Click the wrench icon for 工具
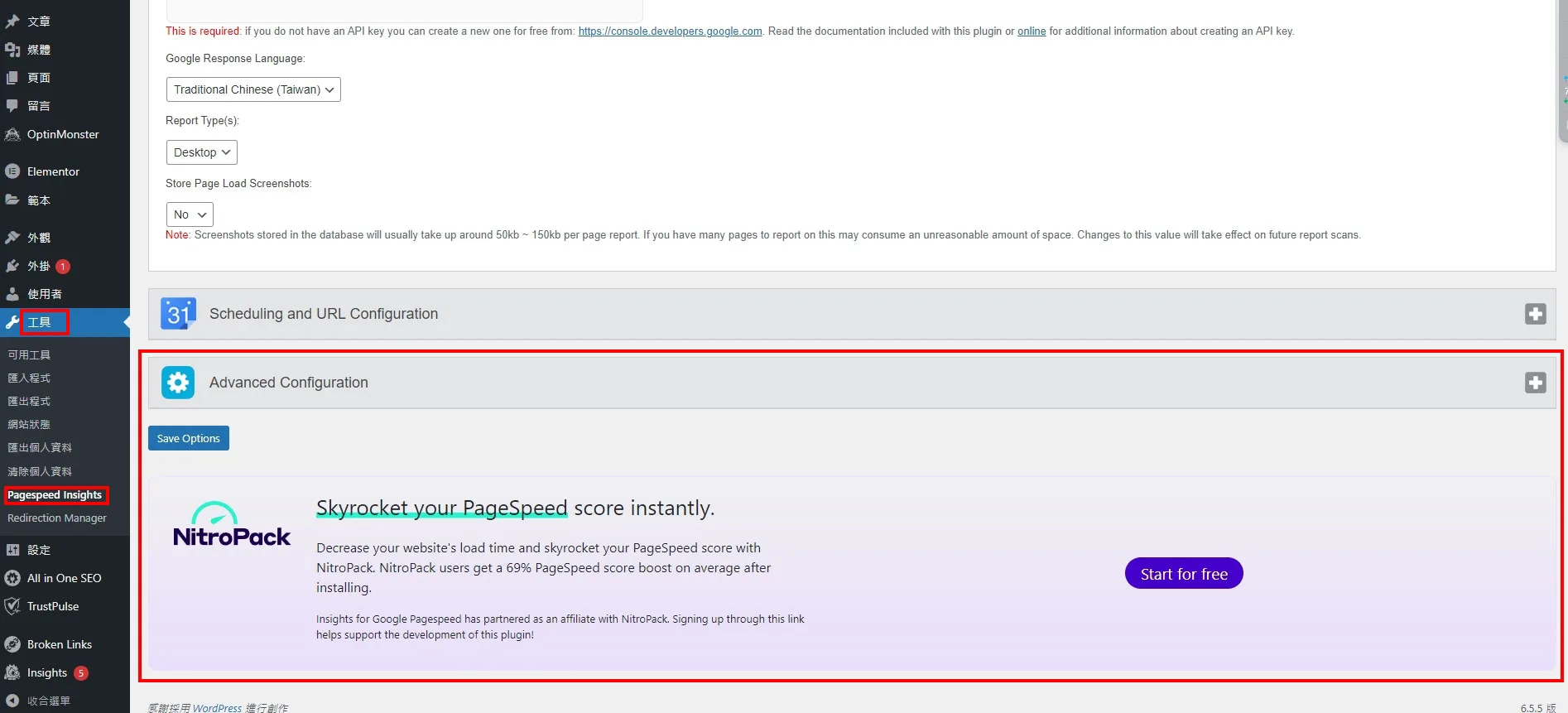1568x713 pixels. point(12,322)
